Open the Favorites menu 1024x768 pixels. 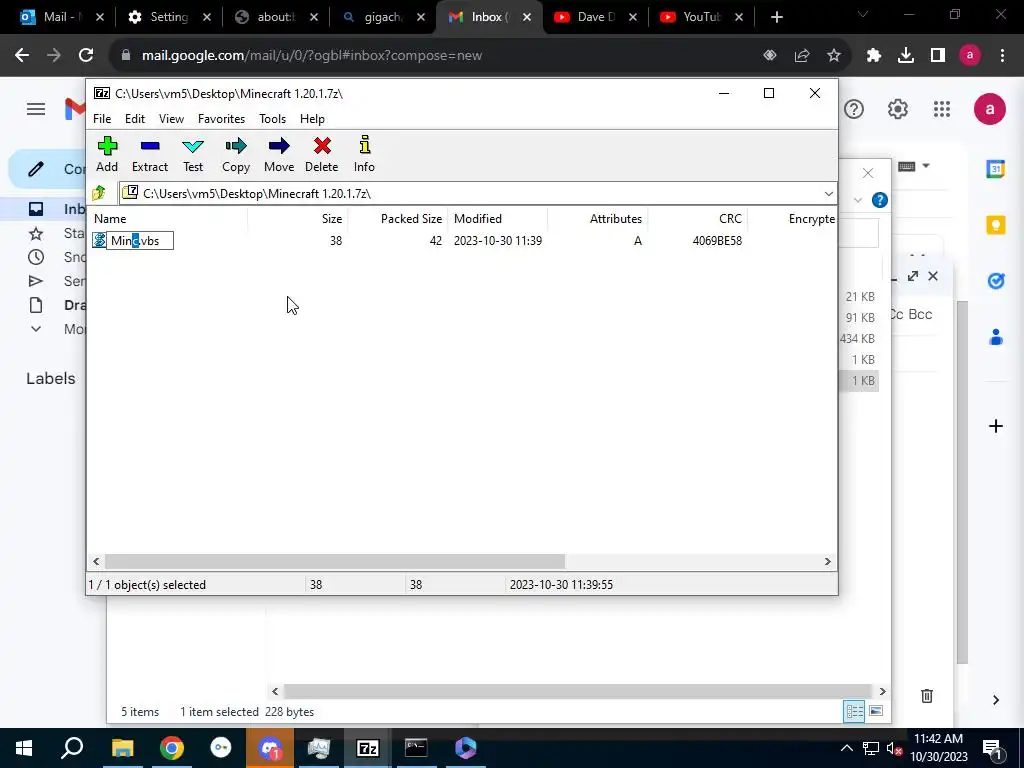(221, 119)
